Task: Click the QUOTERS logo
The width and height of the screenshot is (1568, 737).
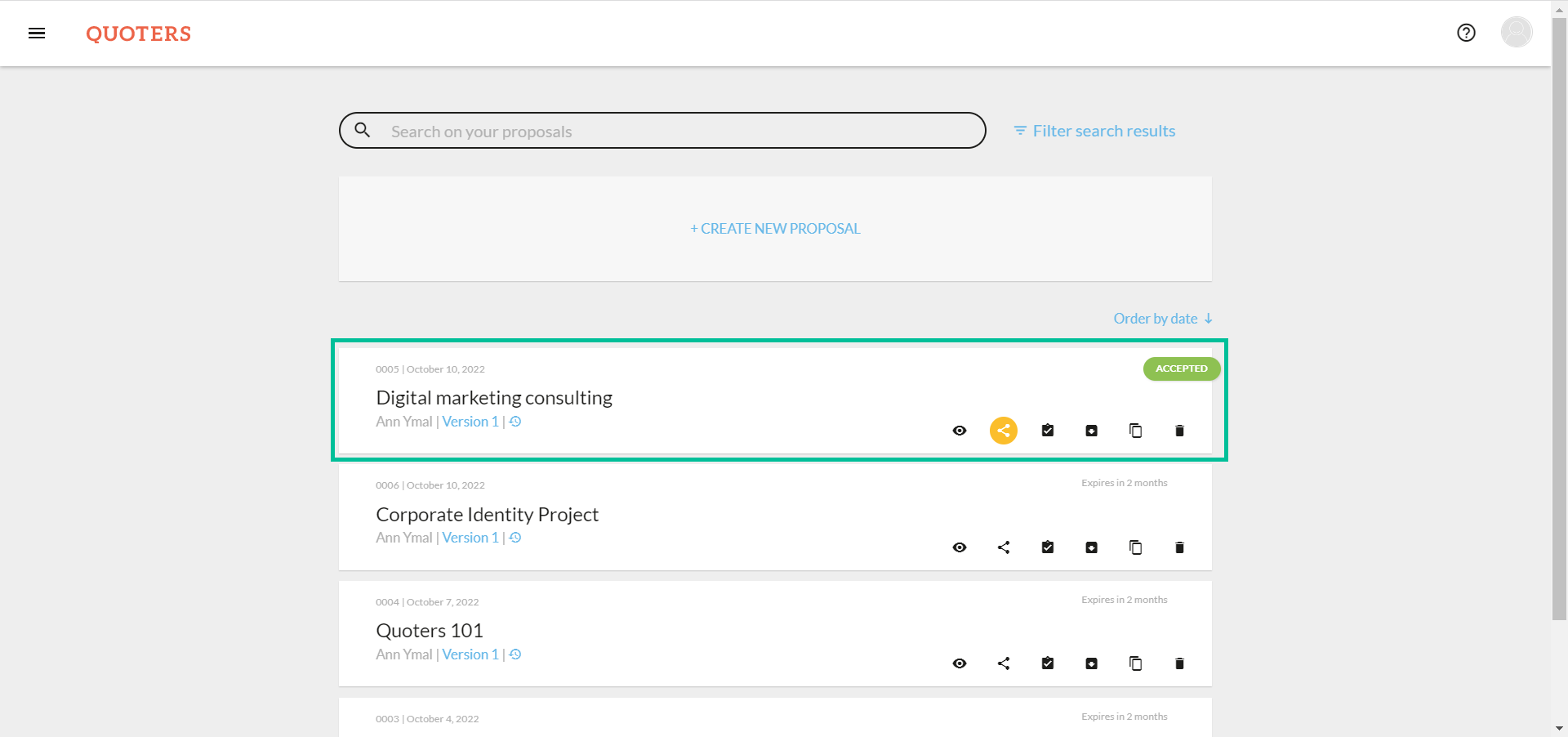Action: (x=139, y=33)
